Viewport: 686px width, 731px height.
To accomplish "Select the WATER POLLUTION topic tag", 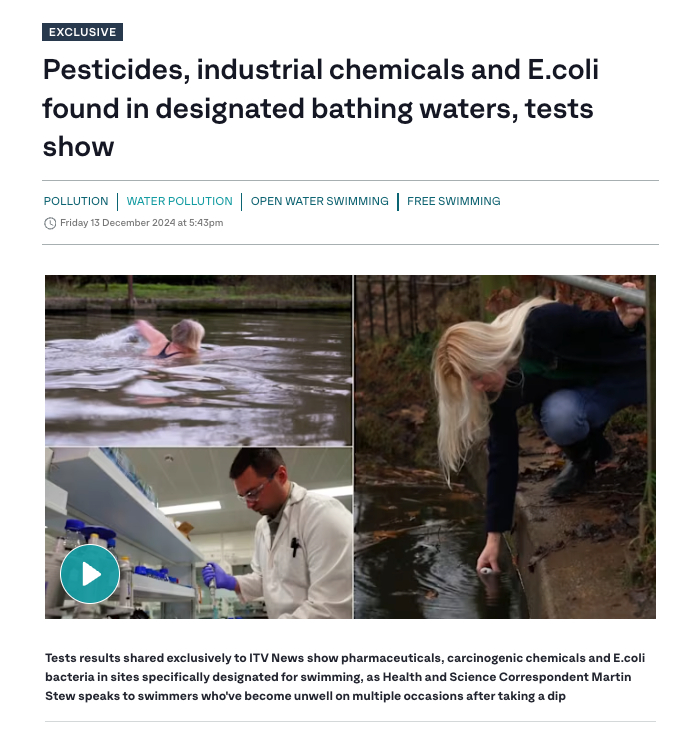I will (179, 201).
